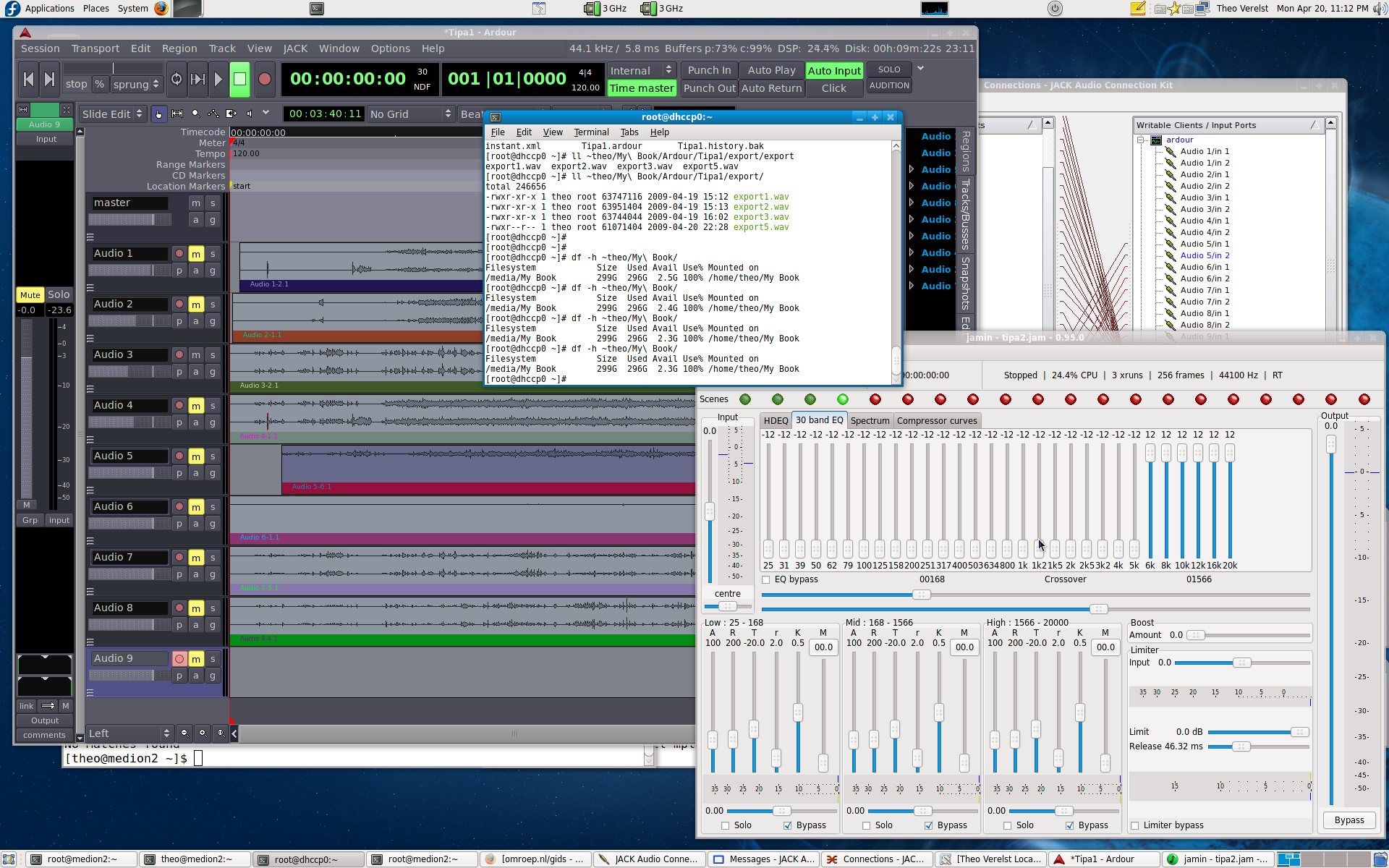Click the Auto Input button
Screen dimensions: 1389x868
[x=834, y=70]
